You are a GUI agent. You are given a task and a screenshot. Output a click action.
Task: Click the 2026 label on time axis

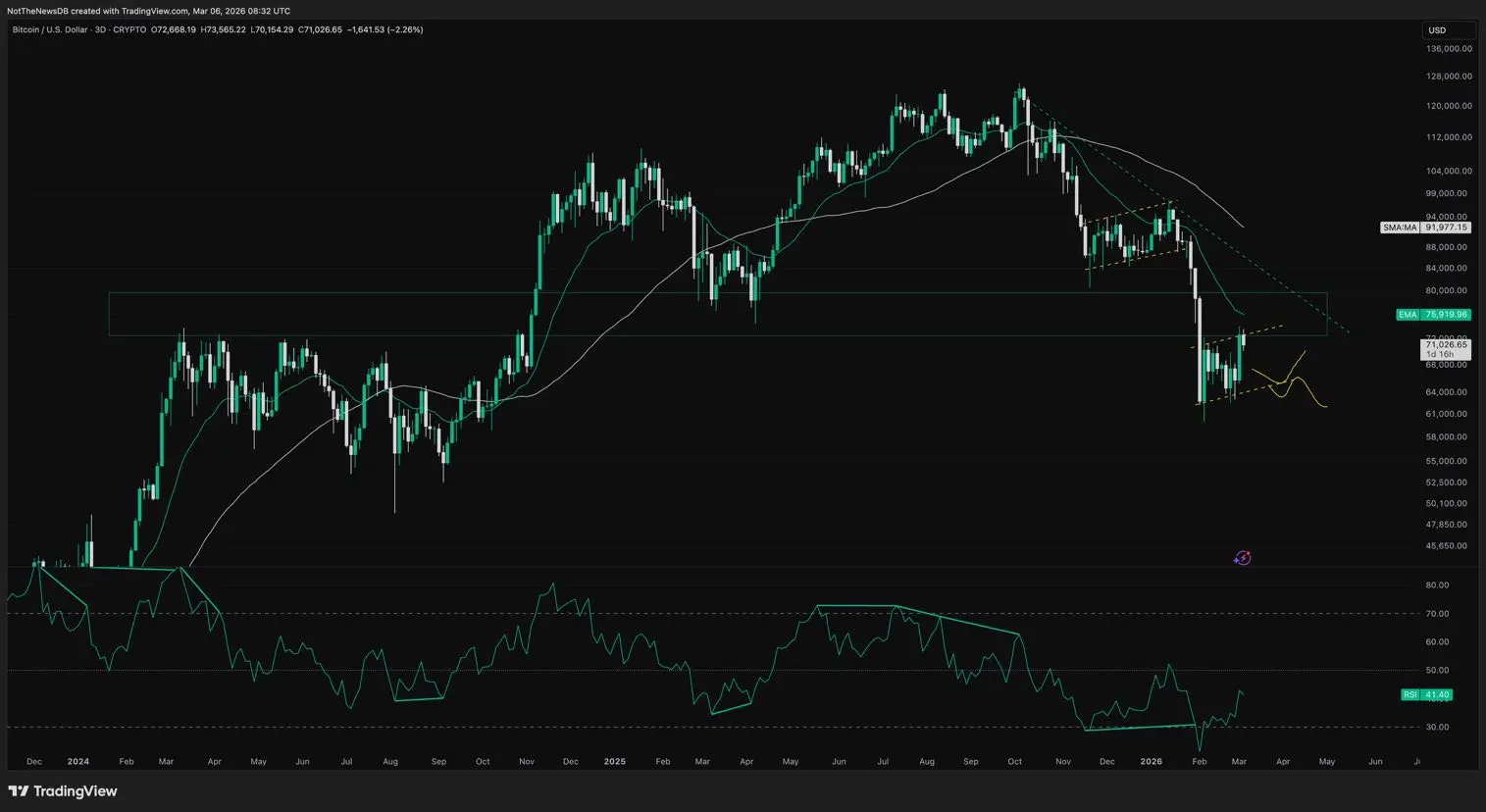click(x=1151, y=762)
